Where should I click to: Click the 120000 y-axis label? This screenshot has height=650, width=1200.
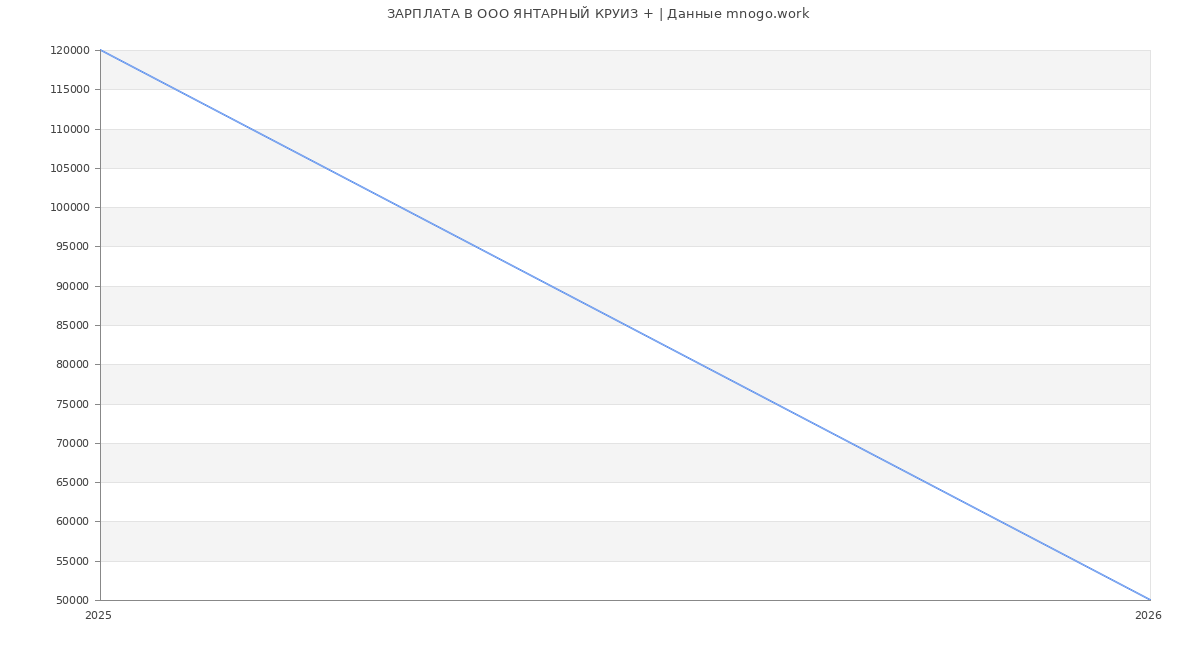[x=70, y=51]
